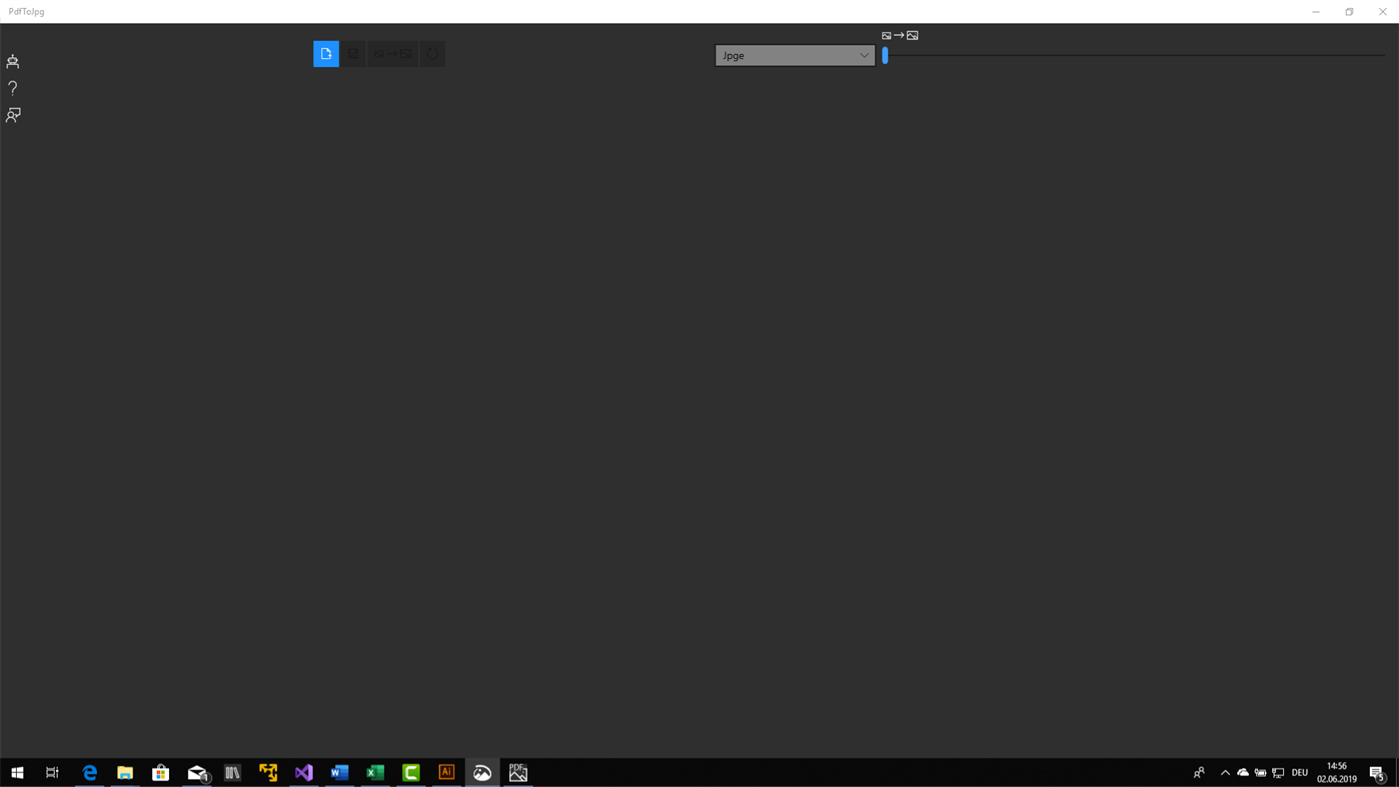Screen dimensions: 1399x787
Task: Open the help section with the question mark
Action: [10, 88]
